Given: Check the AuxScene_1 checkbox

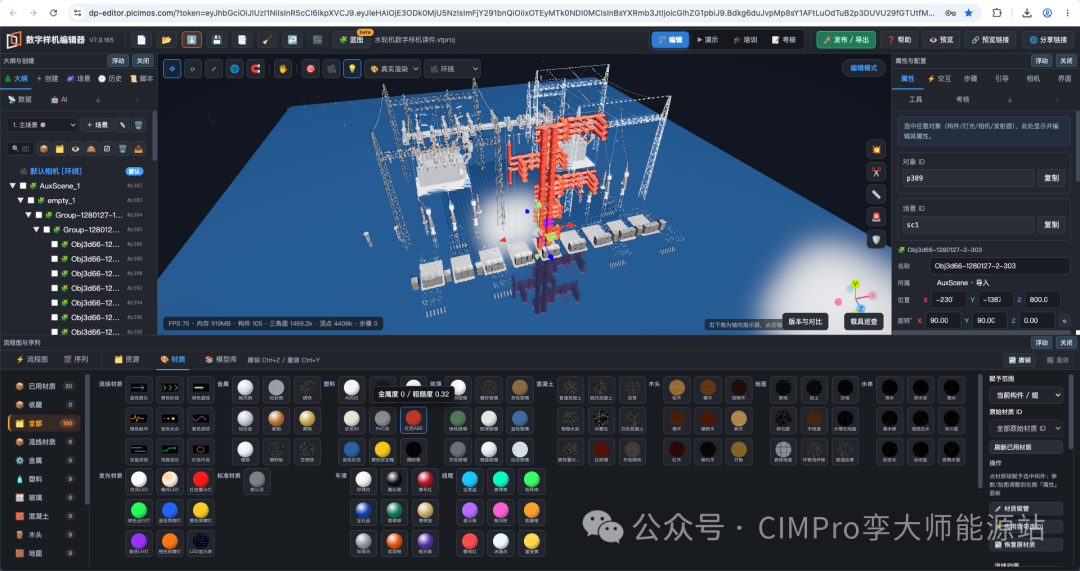Looking at the screenshot, I should tap(23, 186).
